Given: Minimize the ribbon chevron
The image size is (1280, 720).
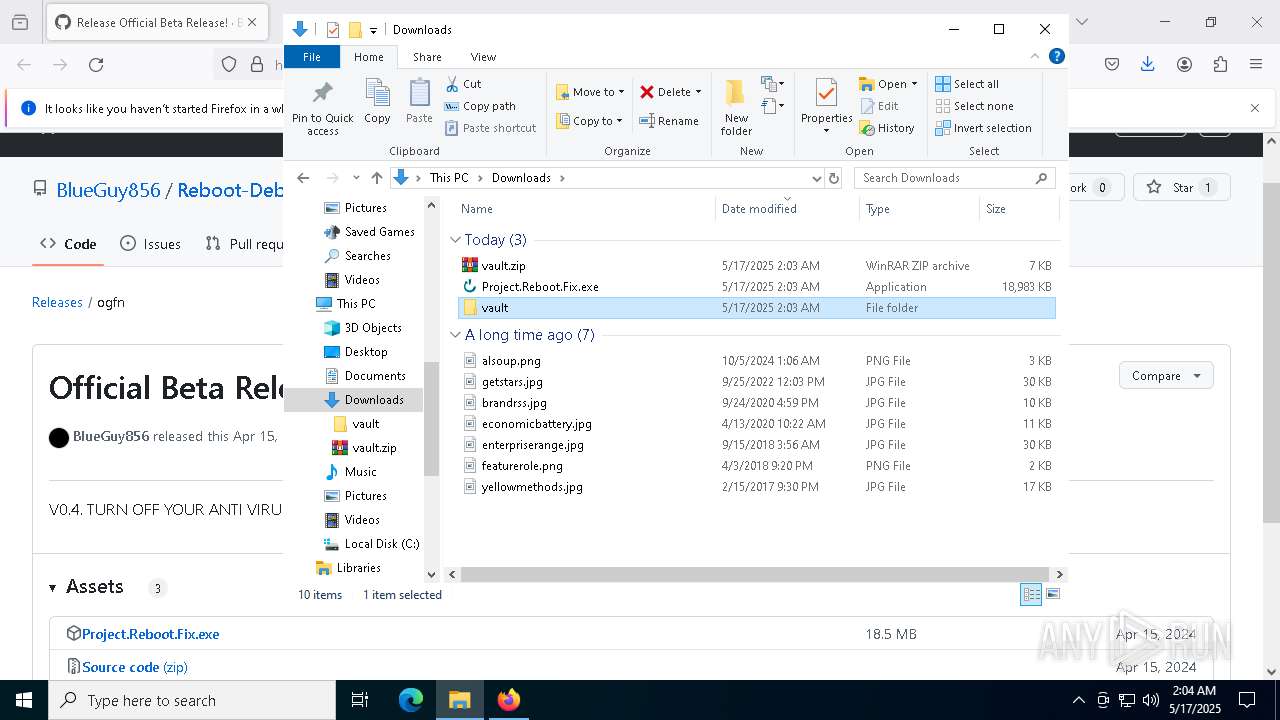Looking at the screenshot, I should [x=1035, y=57].
